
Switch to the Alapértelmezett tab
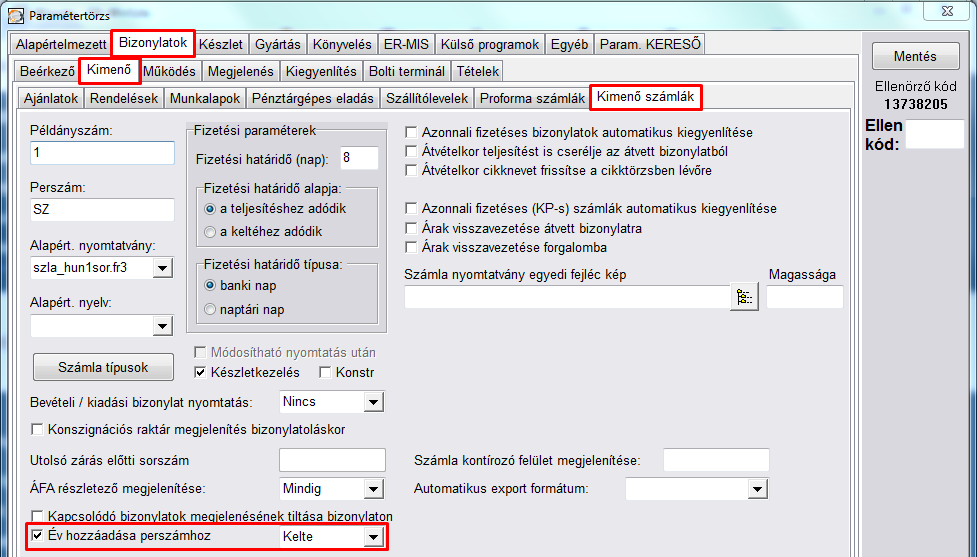click(x=61, y=45)
